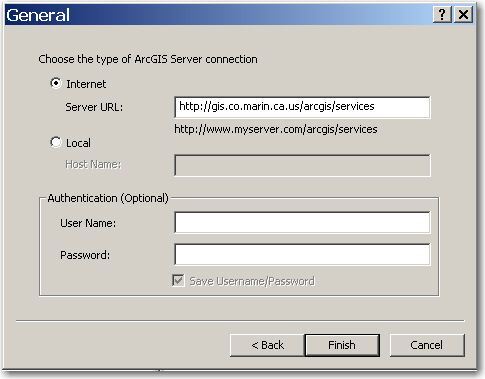
Task: Click the Choose the type of ArcGIS Server connection text
Action: click(148, 59)
